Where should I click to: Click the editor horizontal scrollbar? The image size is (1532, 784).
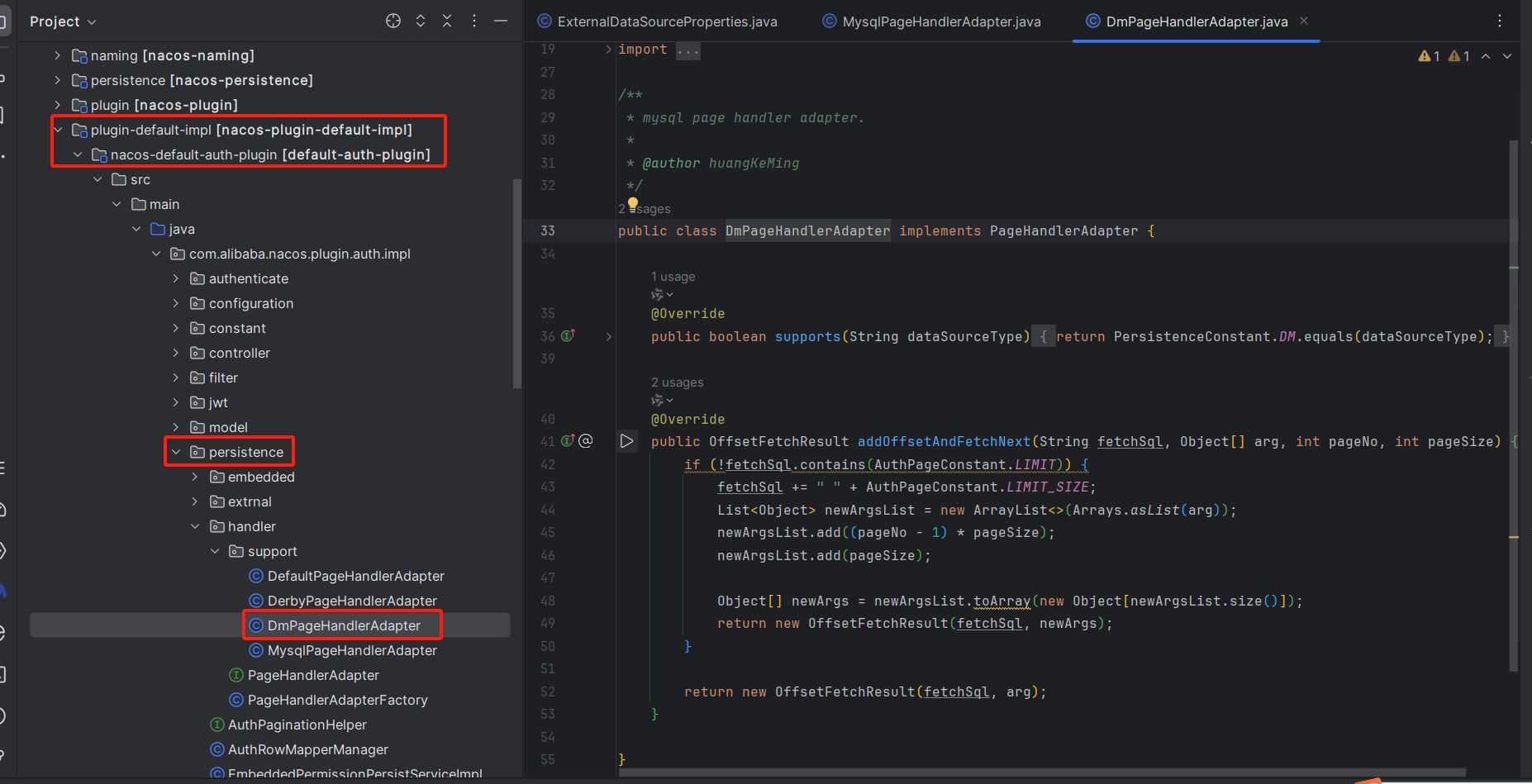pos(1042,773)
